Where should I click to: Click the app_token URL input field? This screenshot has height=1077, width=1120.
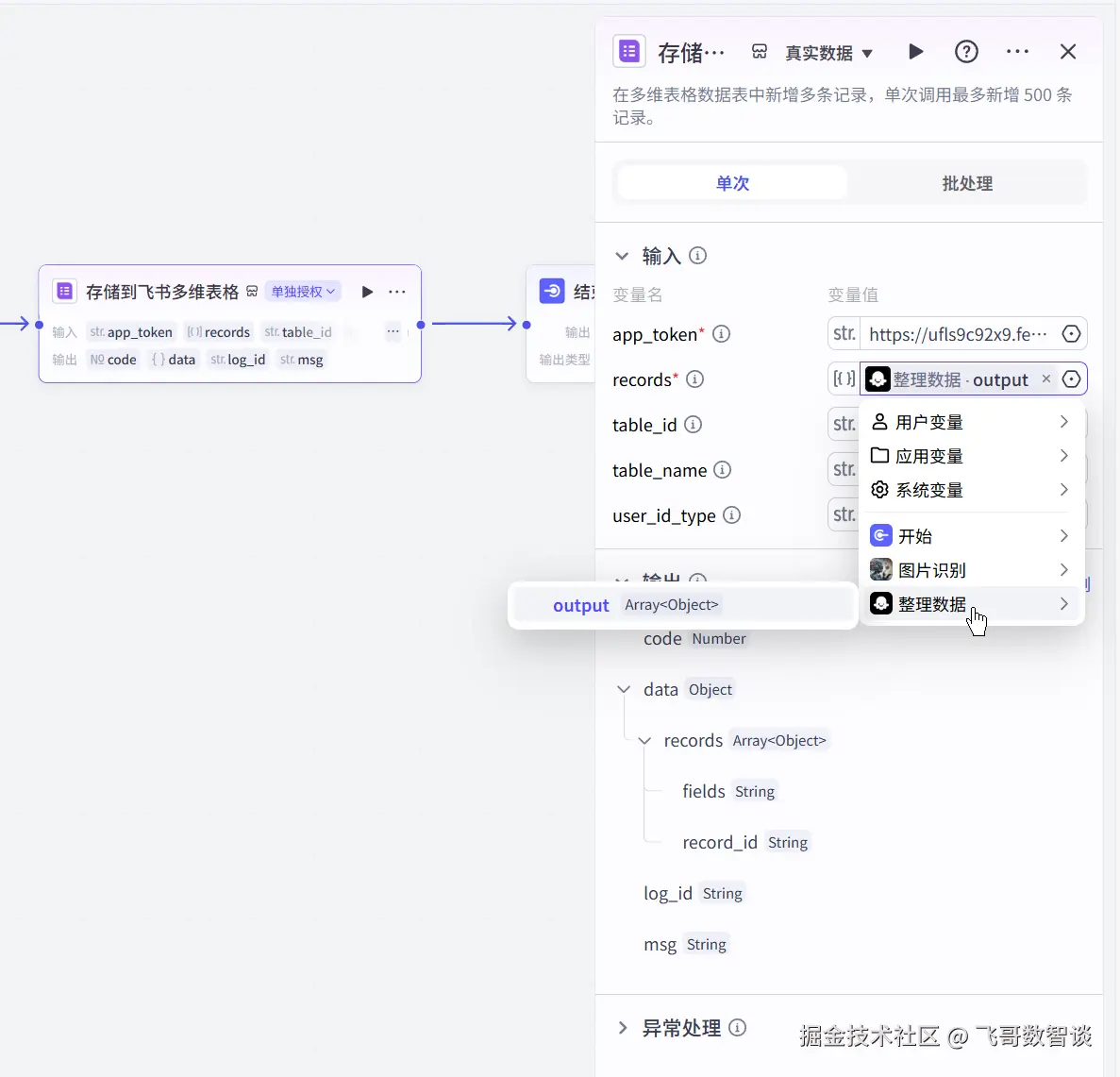[958, 334]
